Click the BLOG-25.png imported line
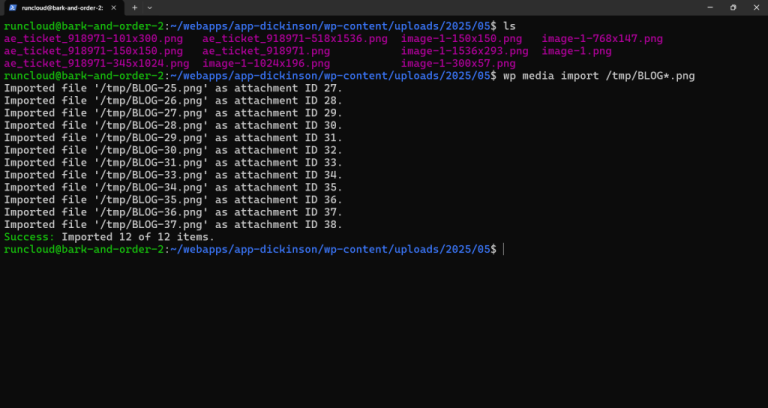The width and height of the screenshot is (768, 408). 172,88
